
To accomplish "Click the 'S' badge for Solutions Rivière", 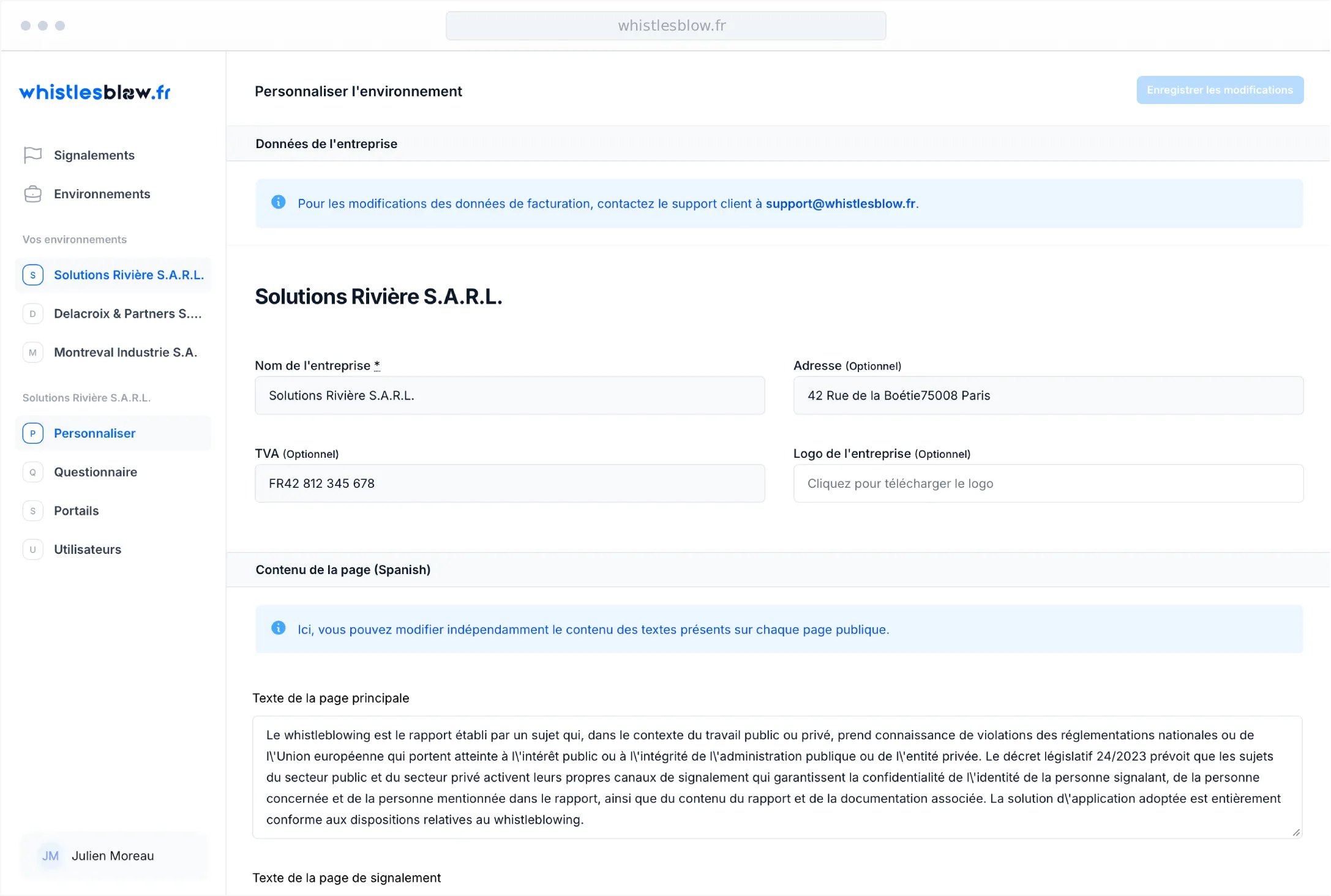I will click(32, 275).
